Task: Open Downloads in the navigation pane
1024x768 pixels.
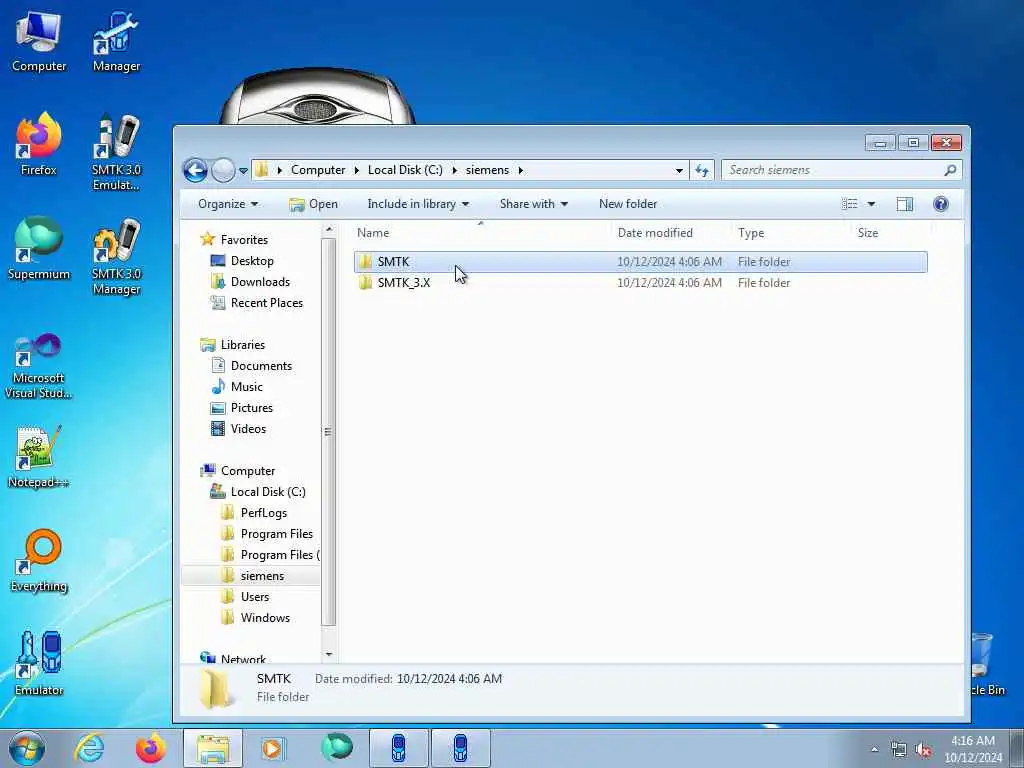Action: 260,281
